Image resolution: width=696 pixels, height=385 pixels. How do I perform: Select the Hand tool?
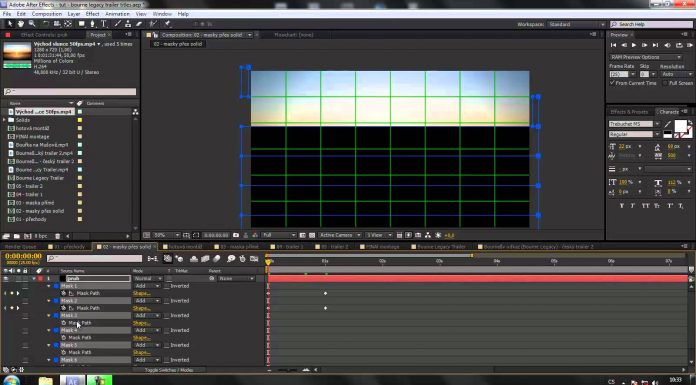pyautogui.click(x=20, y=24)
